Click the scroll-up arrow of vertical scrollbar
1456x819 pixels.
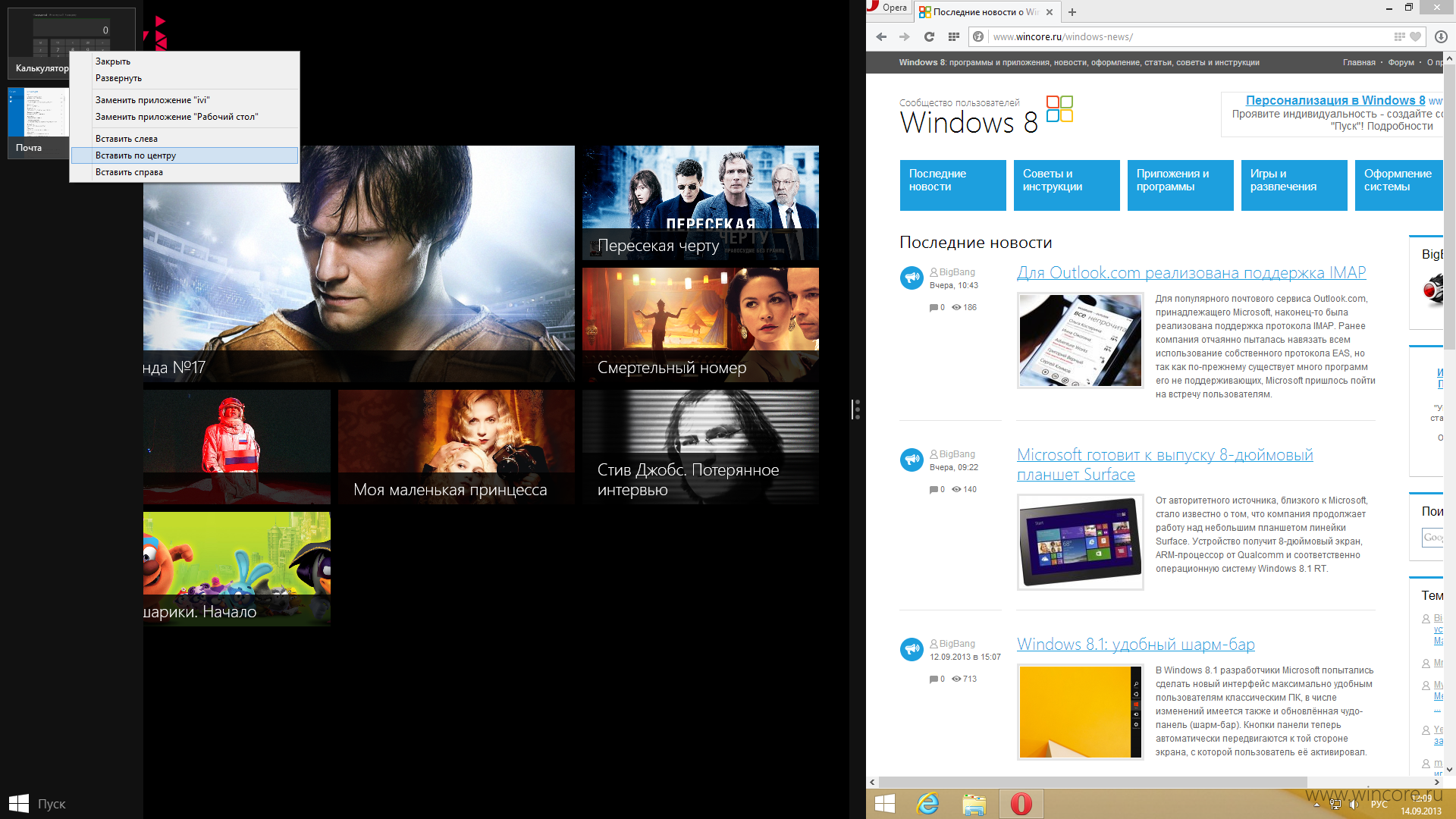point(1449,58)
